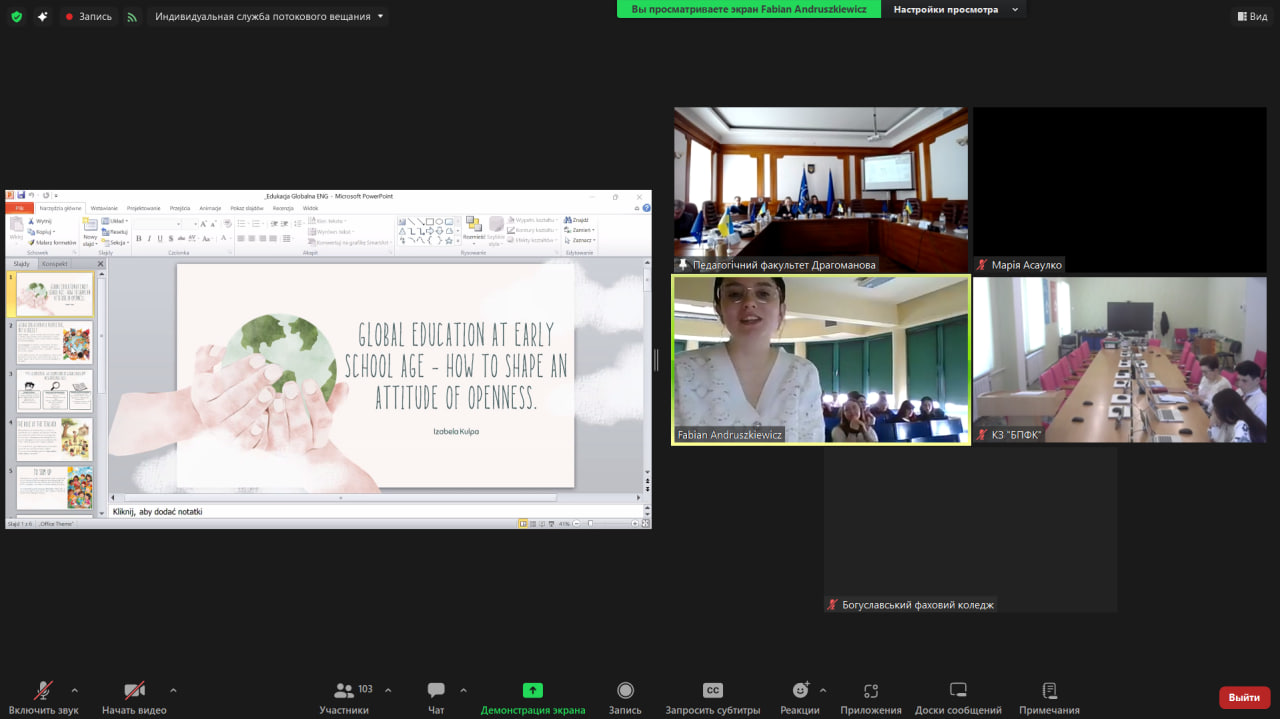The image size is (1280, 719).
Task: Open the Notes (Примечания) icon
Action: [x=1049, y=697]
